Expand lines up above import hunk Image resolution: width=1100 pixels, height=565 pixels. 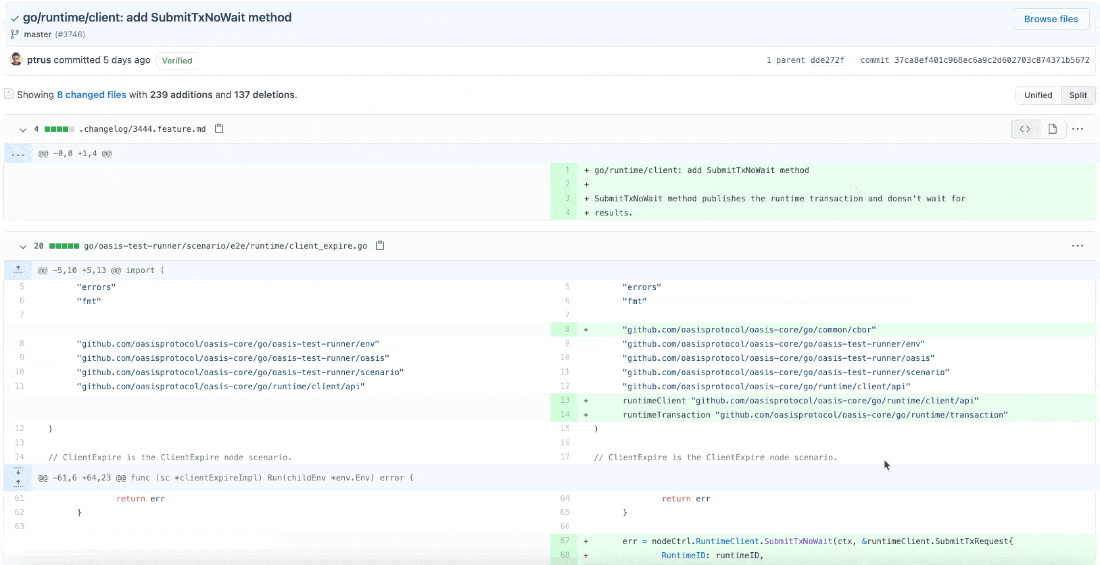pos(18,270)
